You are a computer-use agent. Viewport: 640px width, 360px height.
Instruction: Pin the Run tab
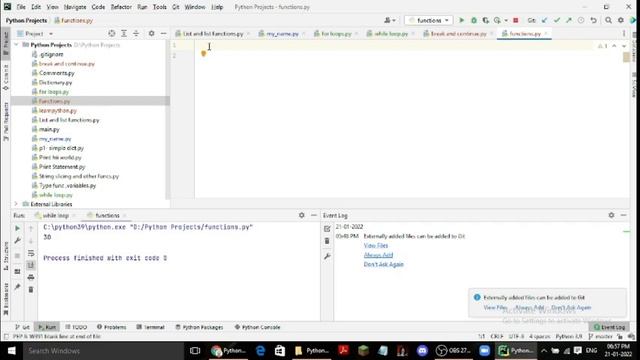[18, 287]
